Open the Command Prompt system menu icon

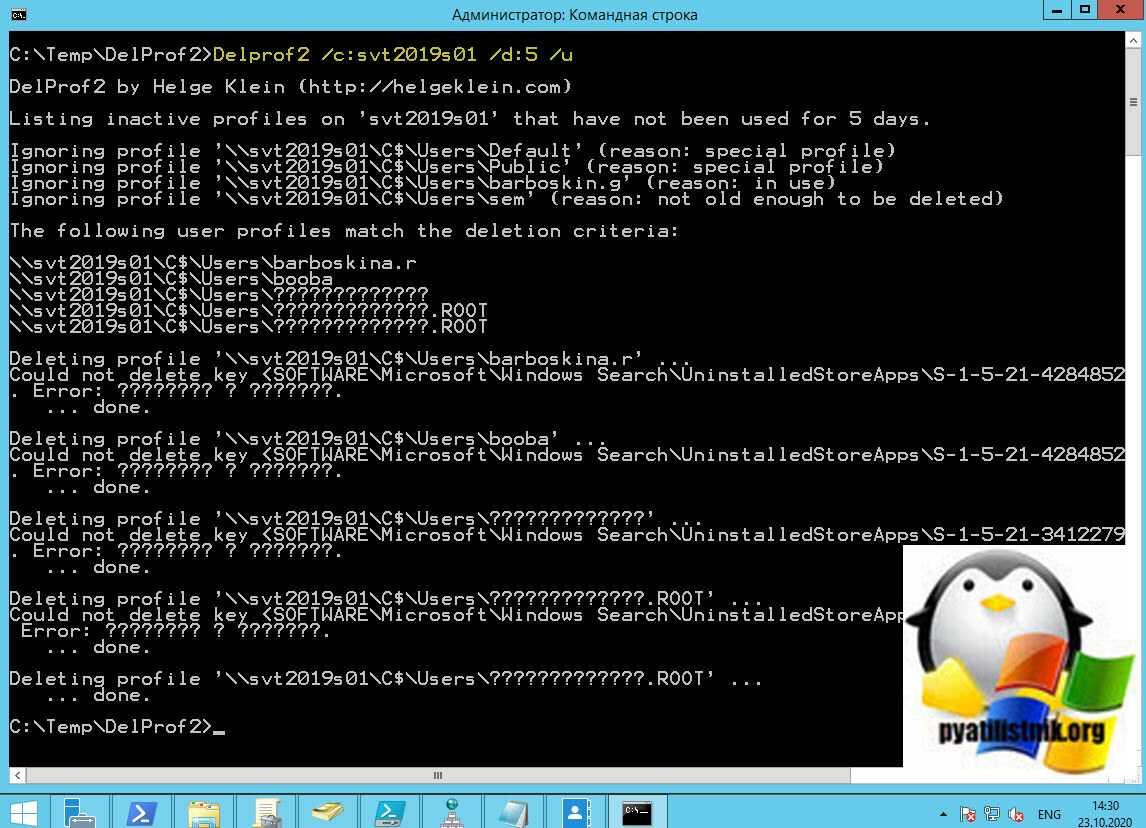tap(18, 15)
